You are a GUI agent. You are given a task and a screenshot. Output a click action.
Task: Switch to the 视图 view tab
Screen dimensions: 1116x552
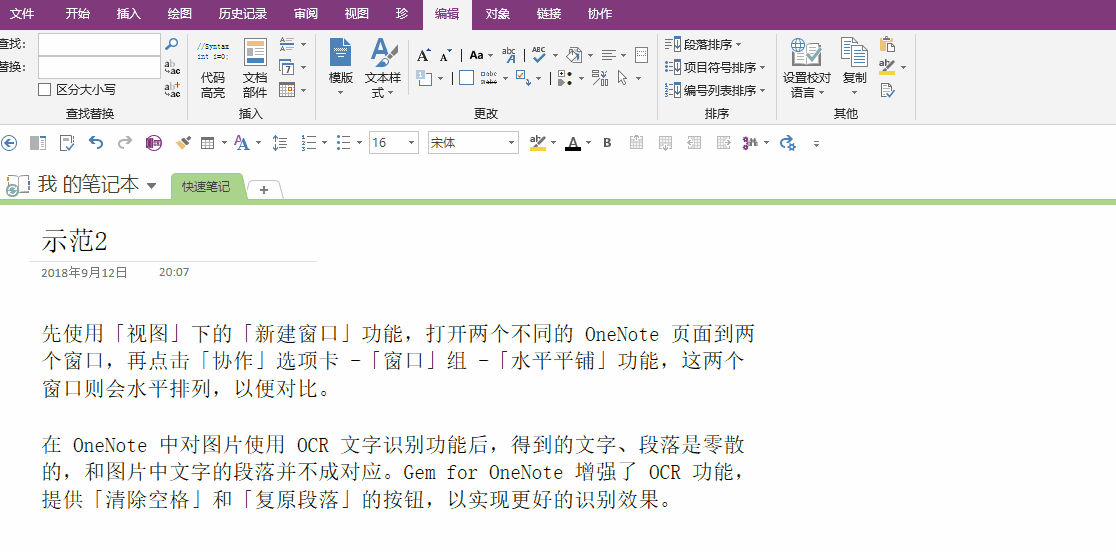pyautogui.click(x=357, y=14)
